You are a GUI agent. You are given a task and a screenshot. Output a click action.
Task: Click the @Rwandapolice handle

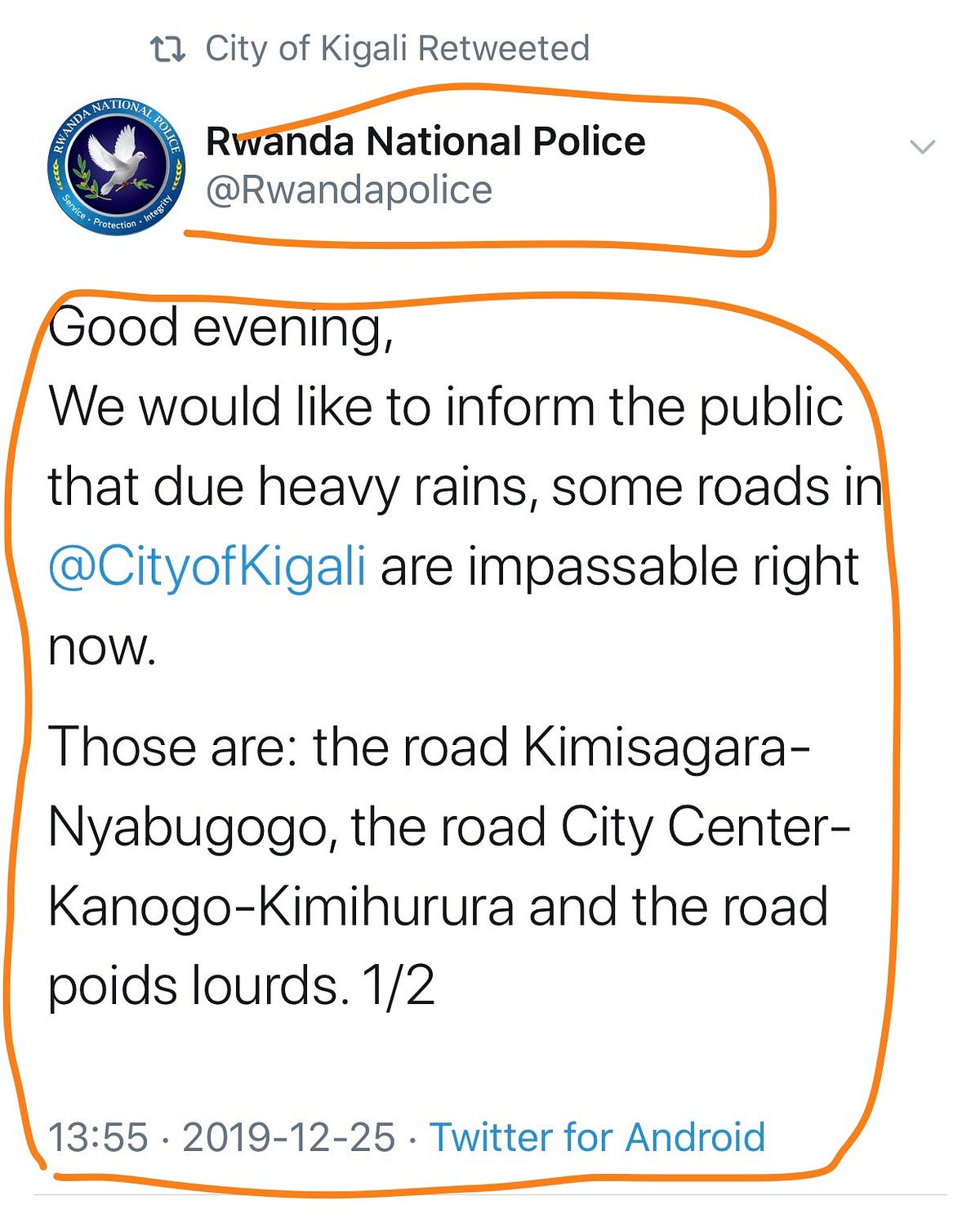coord(349,190)
